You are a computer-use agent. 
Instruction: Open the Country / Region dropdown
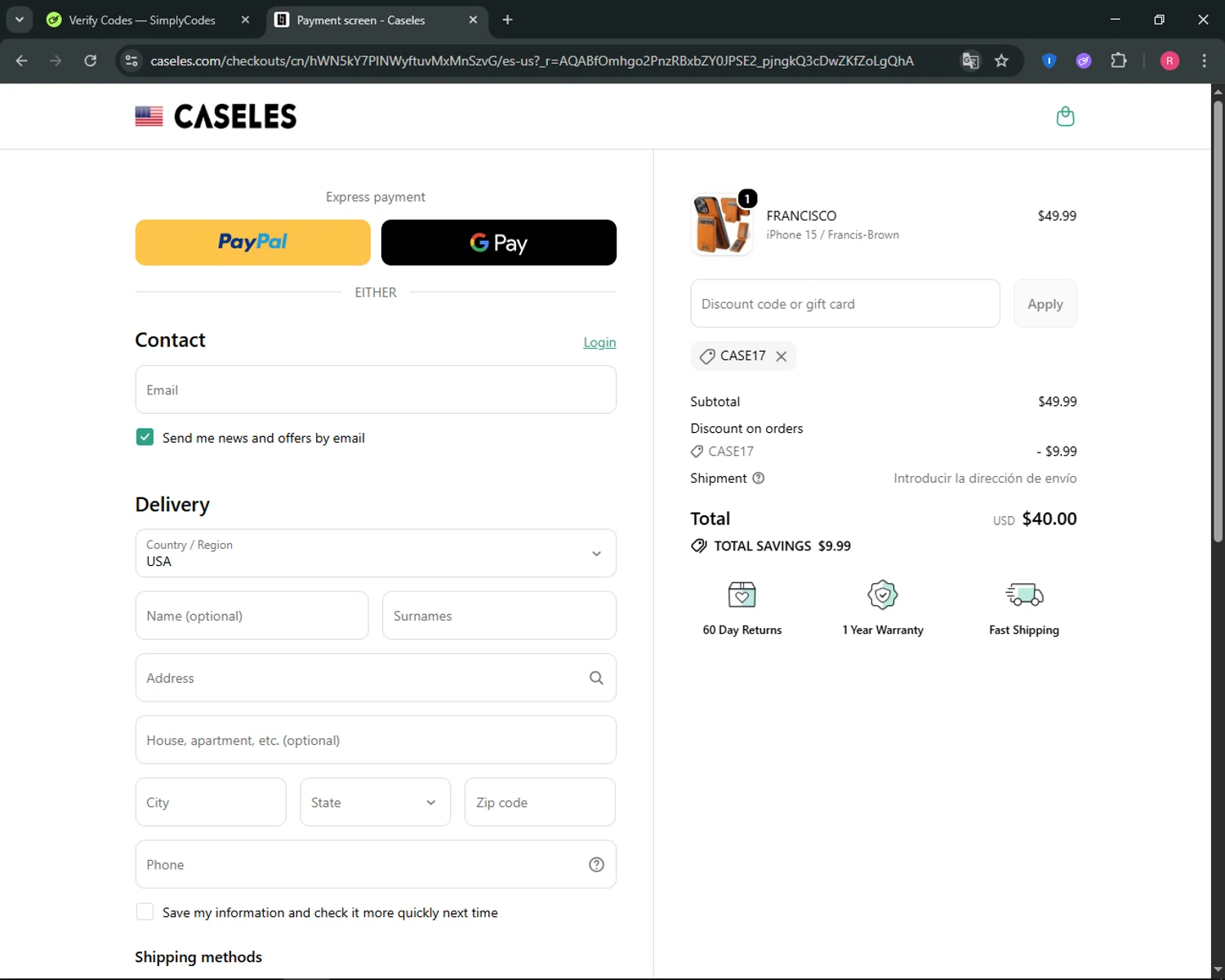(376, 553)
